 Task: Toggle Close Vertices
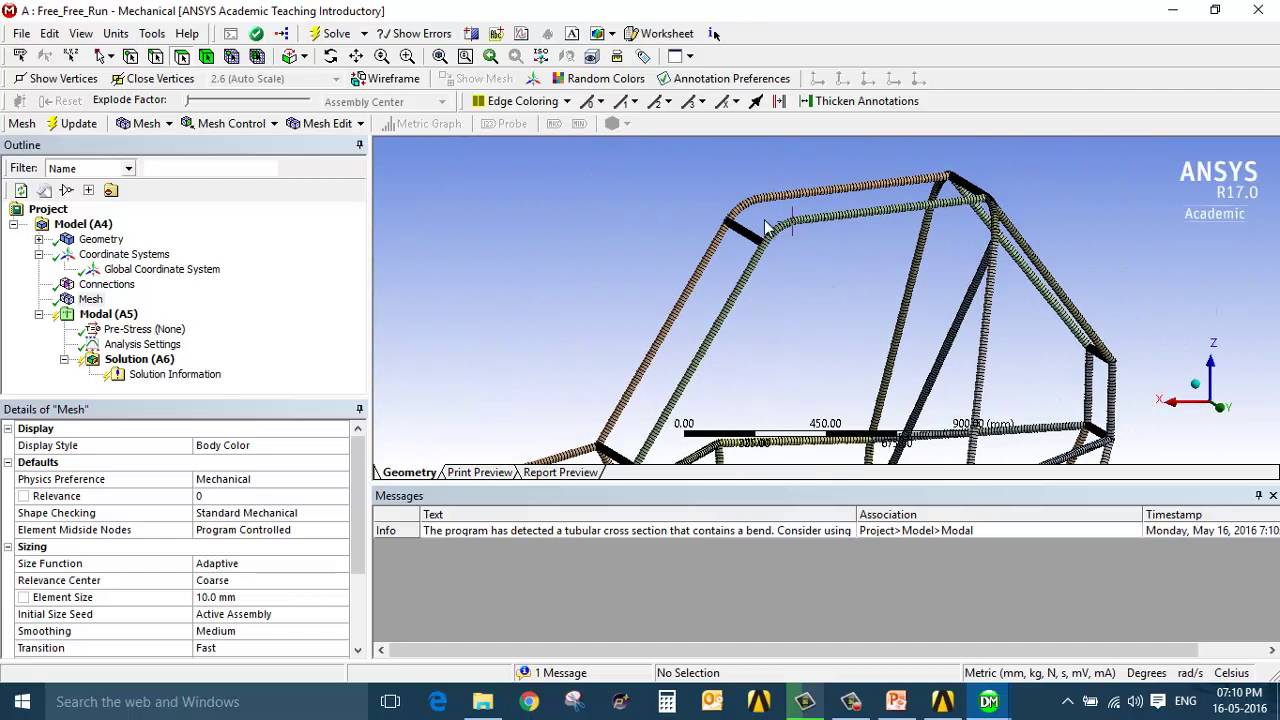[152, 78]
